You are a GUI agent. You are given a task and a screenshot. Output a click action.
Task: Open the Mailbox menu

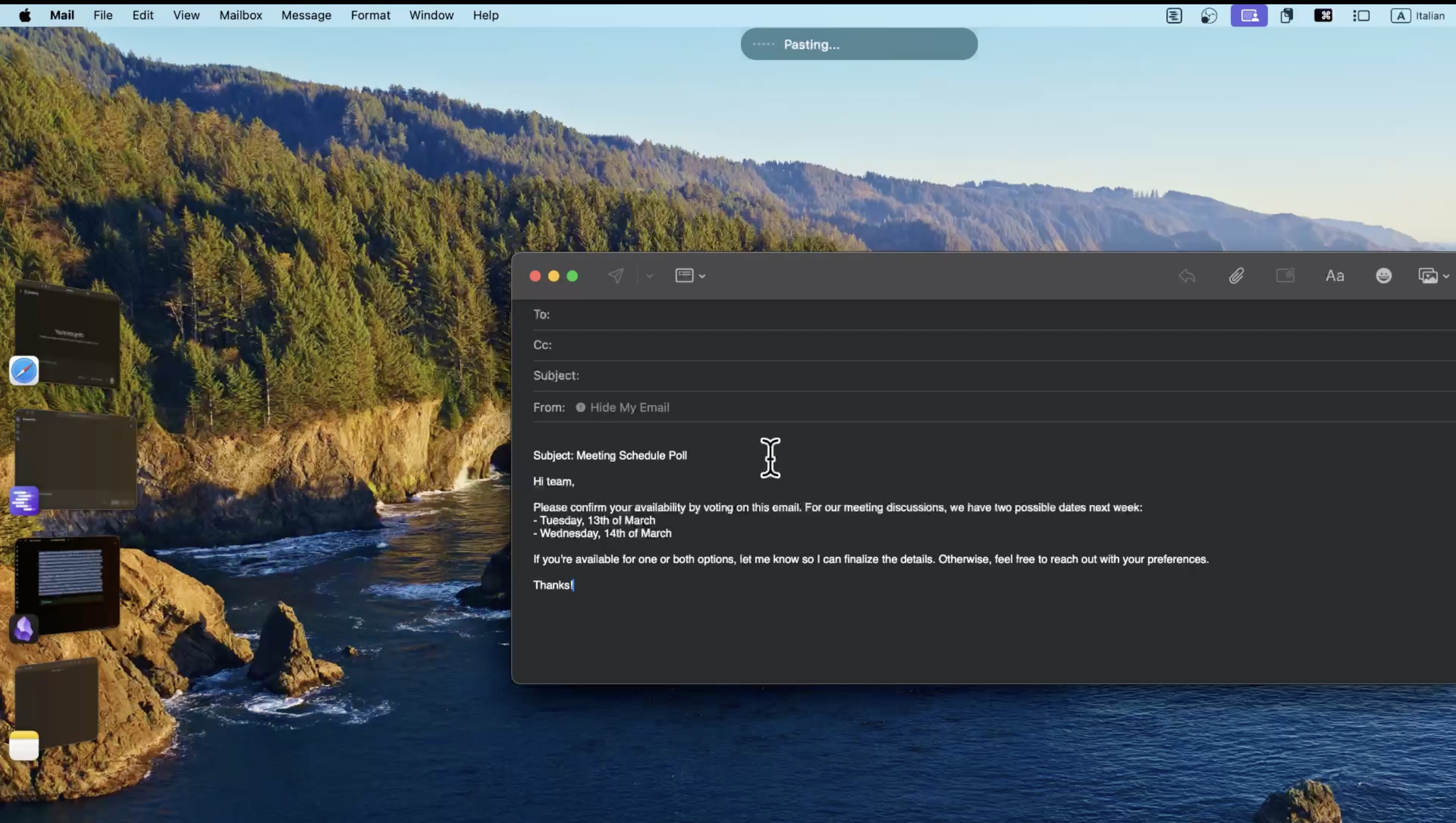coord(240,15)
